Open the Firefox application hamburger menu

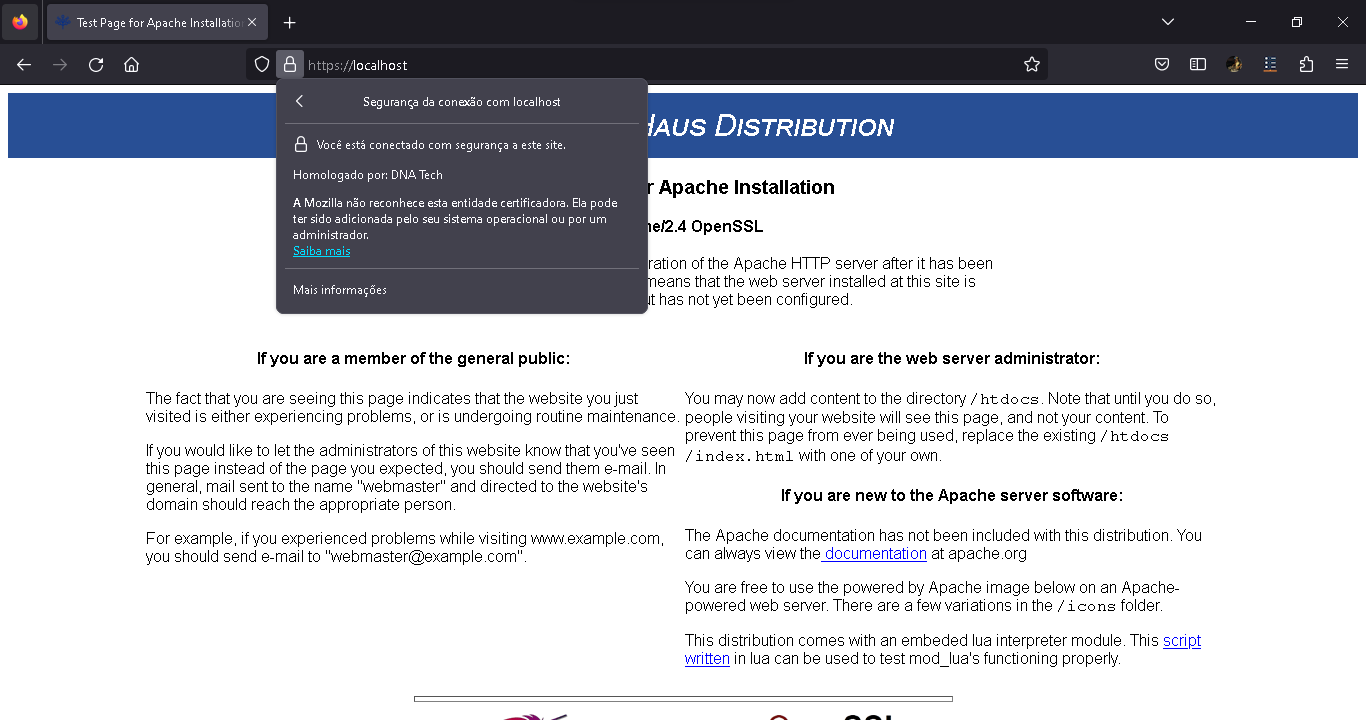(1342, 65)
